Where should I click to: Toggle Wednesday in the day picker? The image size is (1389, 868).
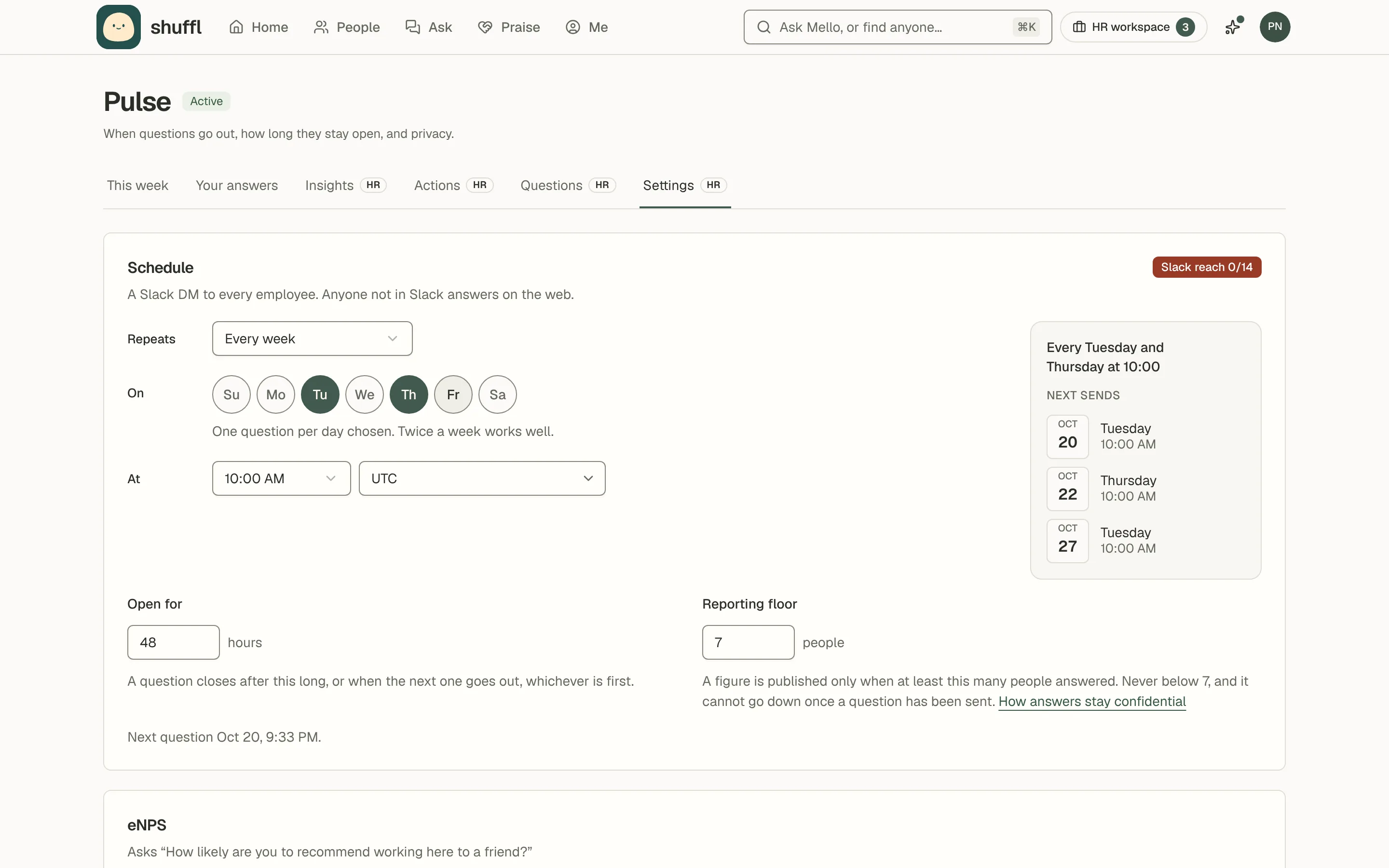point(365,394)
